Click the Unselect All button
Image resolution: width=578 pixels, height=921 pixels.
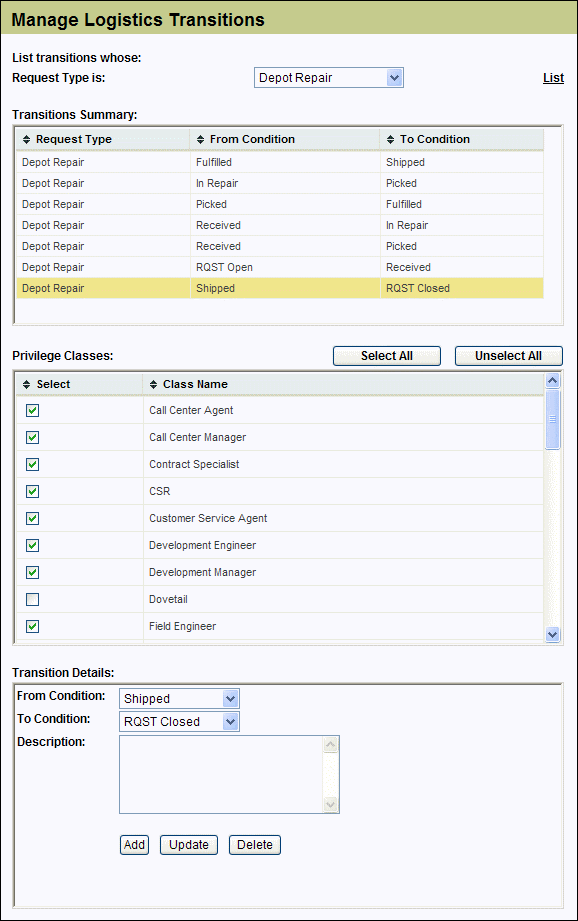[x=509, y=356]
